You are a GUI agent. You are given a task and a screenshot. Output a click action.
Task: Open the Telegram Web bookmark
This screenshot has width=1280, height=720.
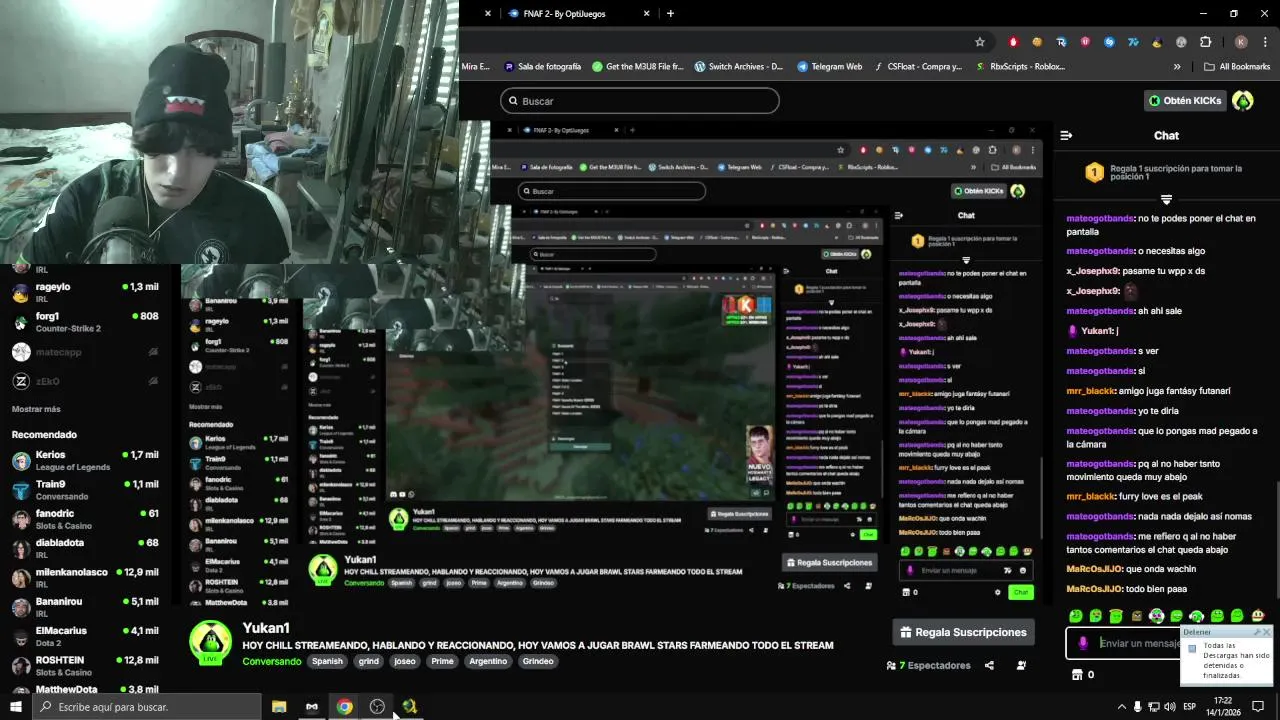[829, 67]
